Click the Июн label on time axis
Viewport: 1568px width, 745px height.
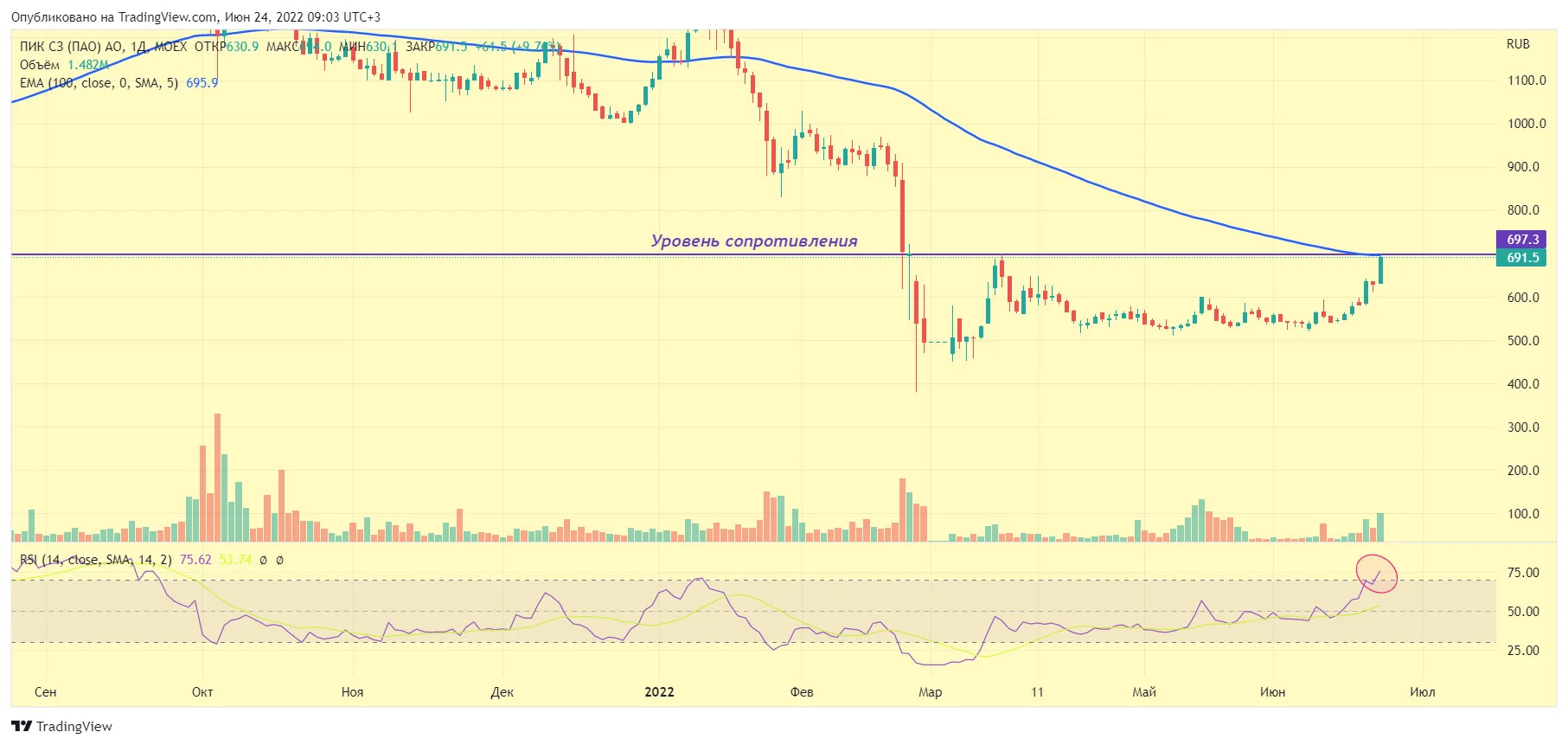coord(1272,692)
